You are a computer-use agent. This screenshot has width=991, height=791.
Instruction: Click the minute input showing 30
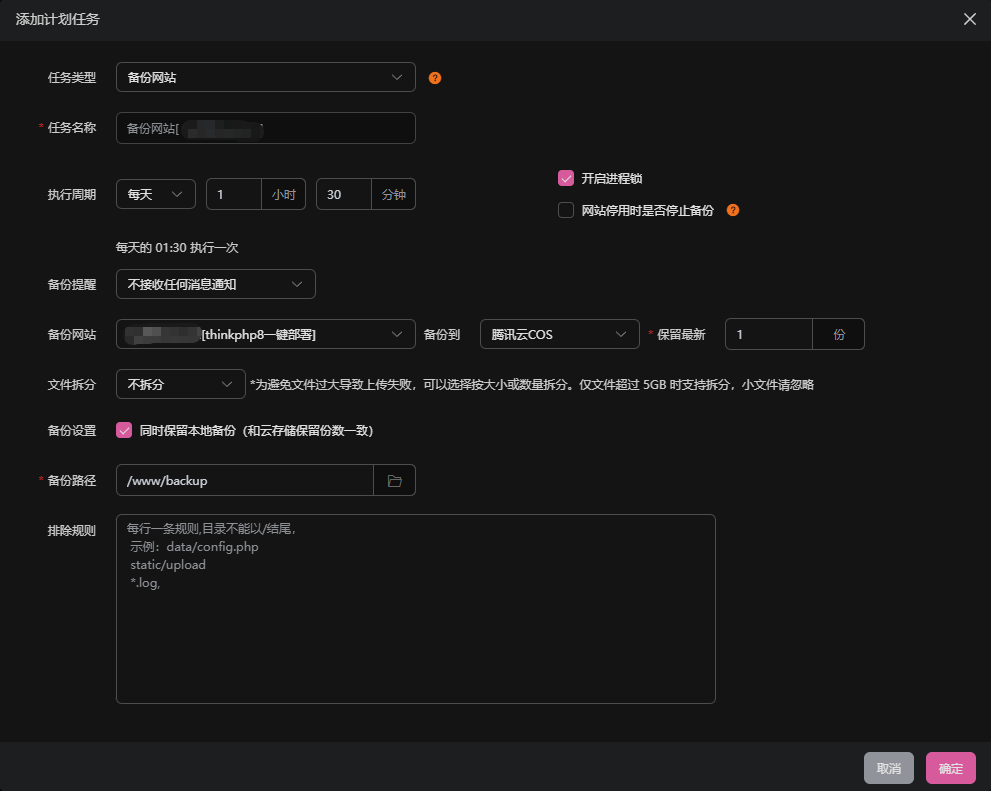[x=343, y=194]
